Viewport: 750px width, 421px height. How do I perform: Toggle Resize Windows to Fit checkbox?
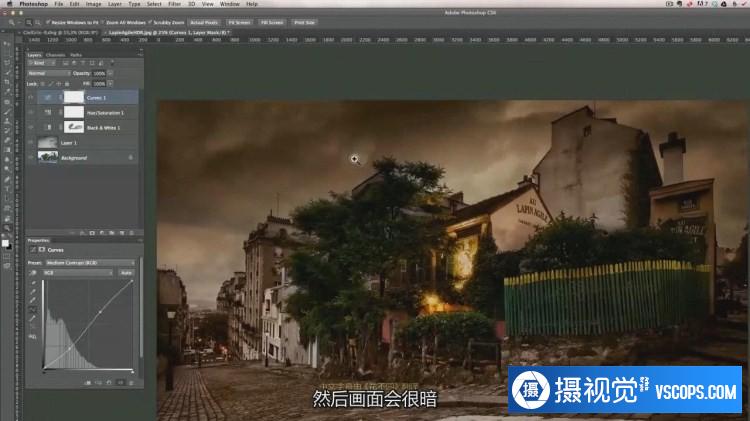point(48,22)
